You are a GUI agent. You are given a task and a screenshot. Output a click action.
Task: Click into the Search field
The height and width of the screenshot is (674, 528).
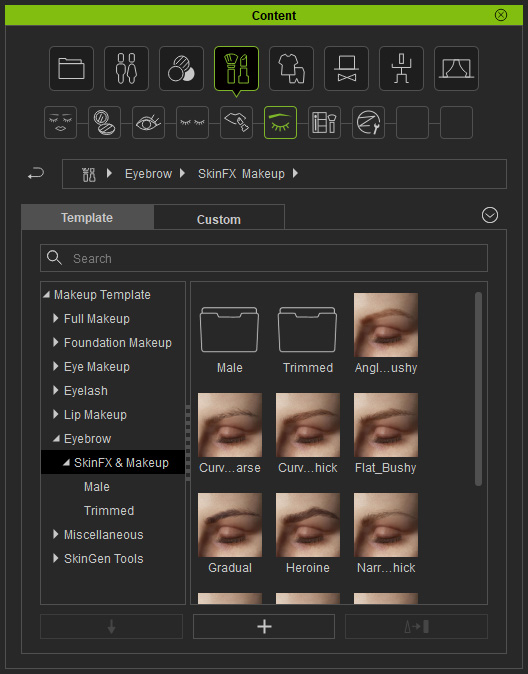264,258
